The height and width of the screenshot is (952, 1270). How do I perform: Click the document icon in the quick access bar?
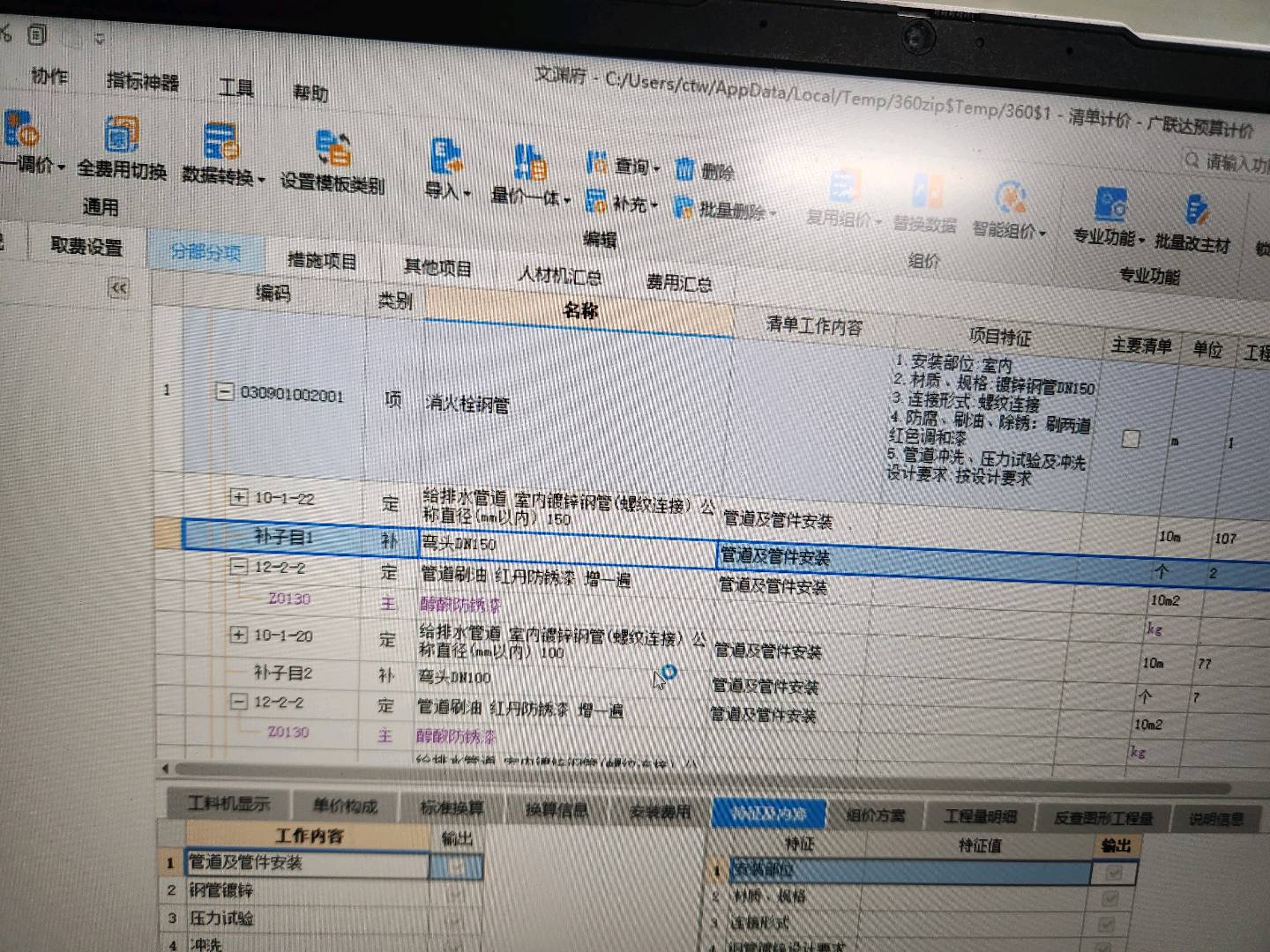click(x=37, y=35)
